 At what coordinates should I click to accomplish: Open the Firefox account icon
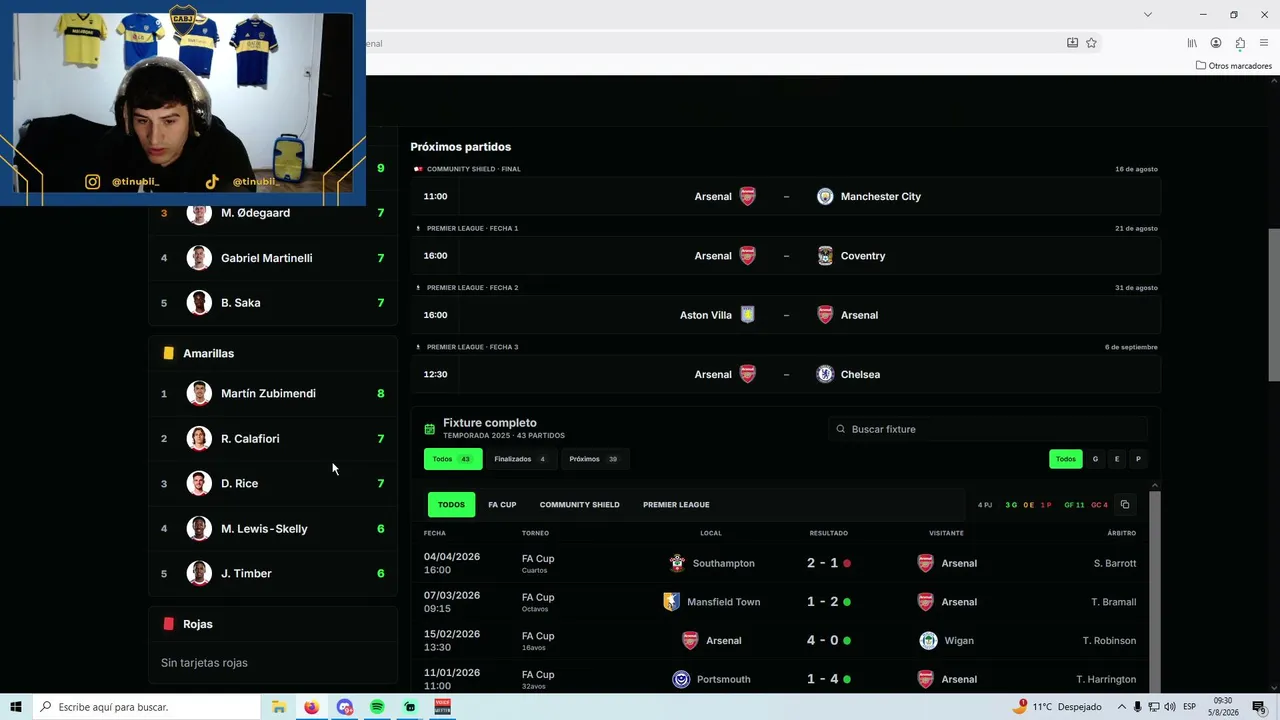1216,43
